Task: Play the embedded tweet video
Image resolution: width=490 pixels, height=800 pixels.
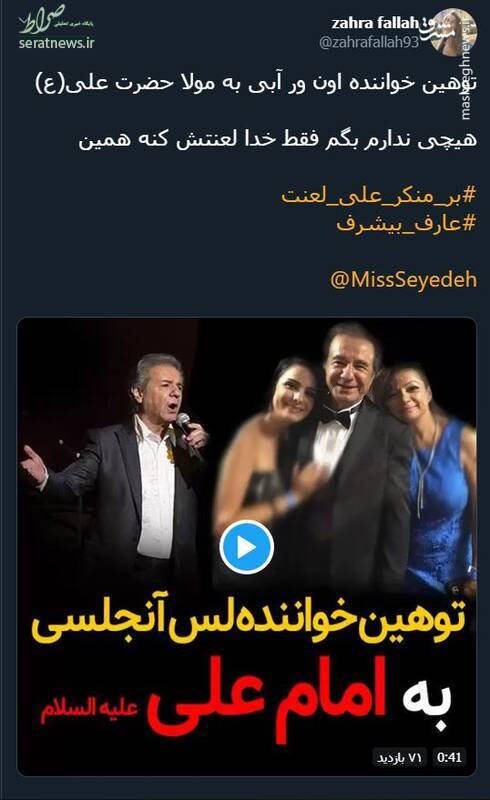Action: 247,547
